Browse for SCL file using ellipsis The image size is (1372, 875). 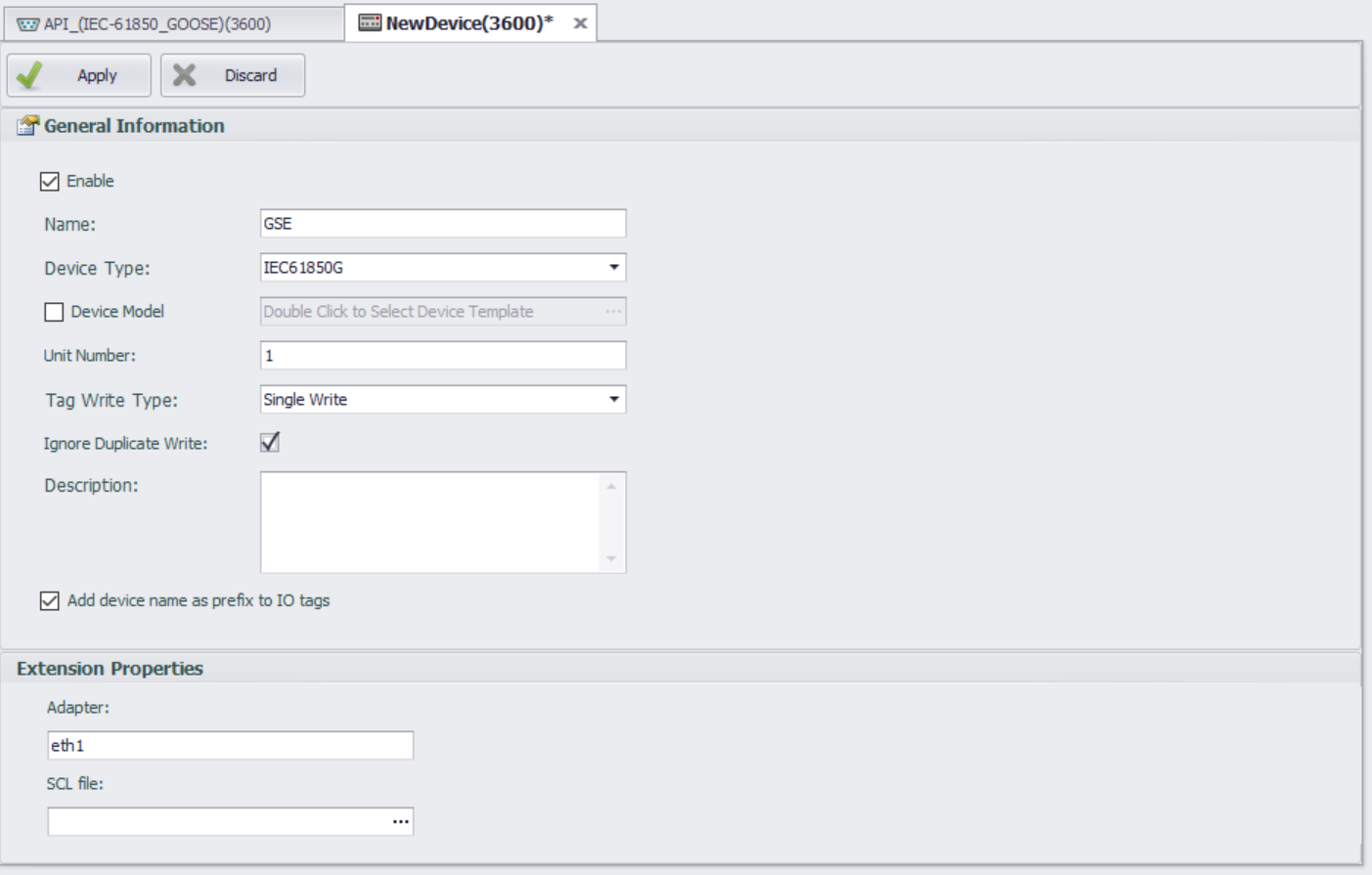coord(401,821)
